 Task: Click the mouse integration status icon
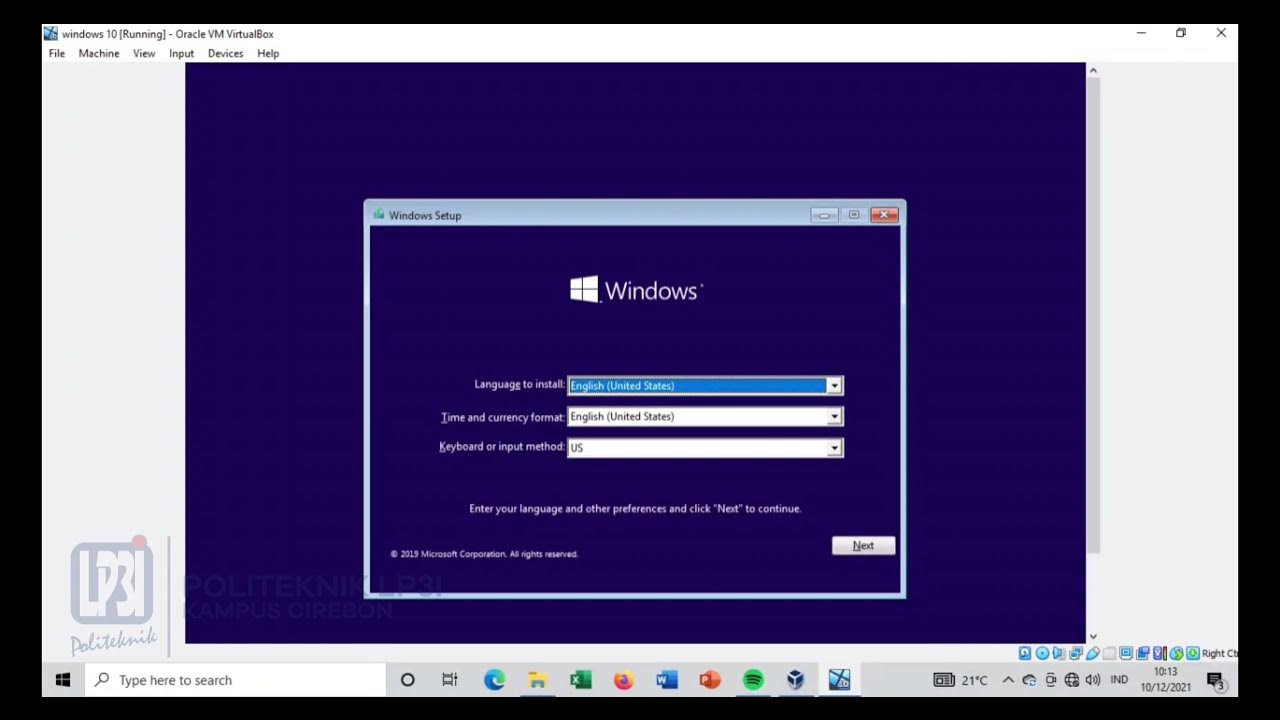1176,653
